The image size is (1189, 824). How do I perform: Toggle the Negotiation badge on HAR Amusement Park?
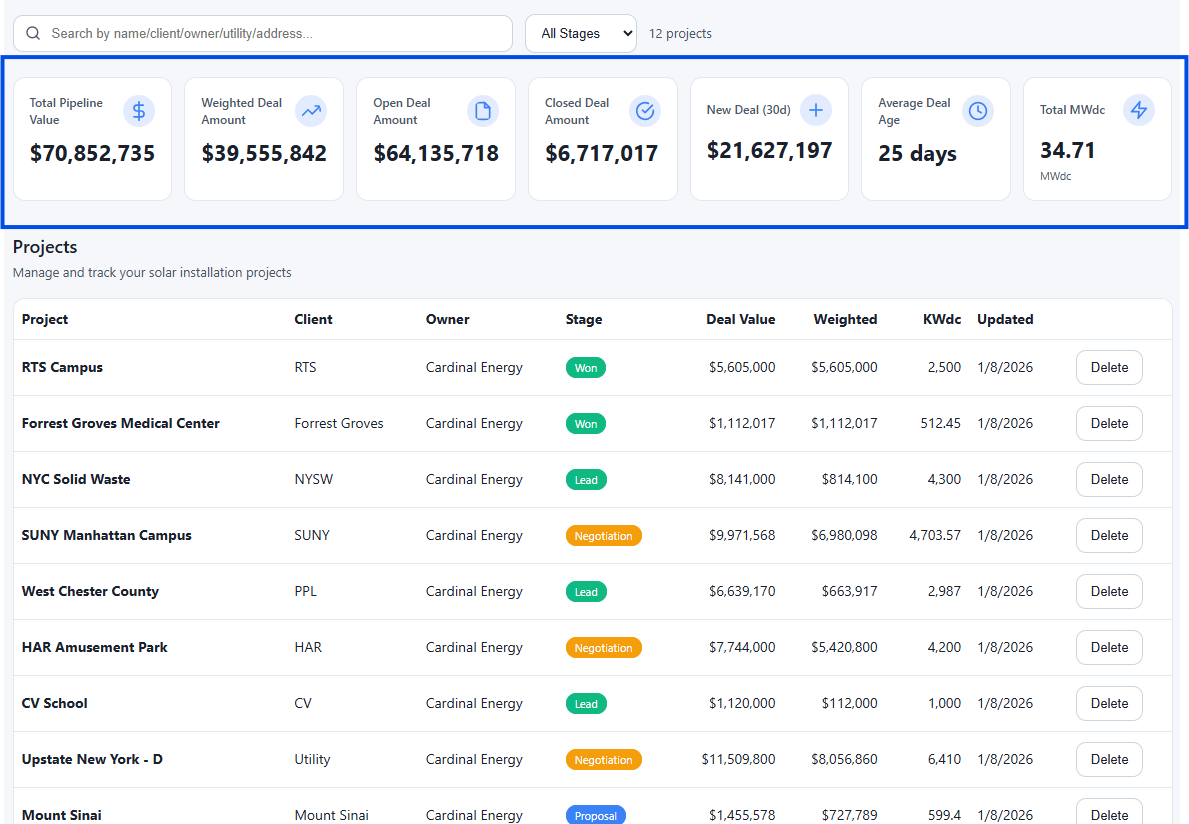[x=603, y=647]
